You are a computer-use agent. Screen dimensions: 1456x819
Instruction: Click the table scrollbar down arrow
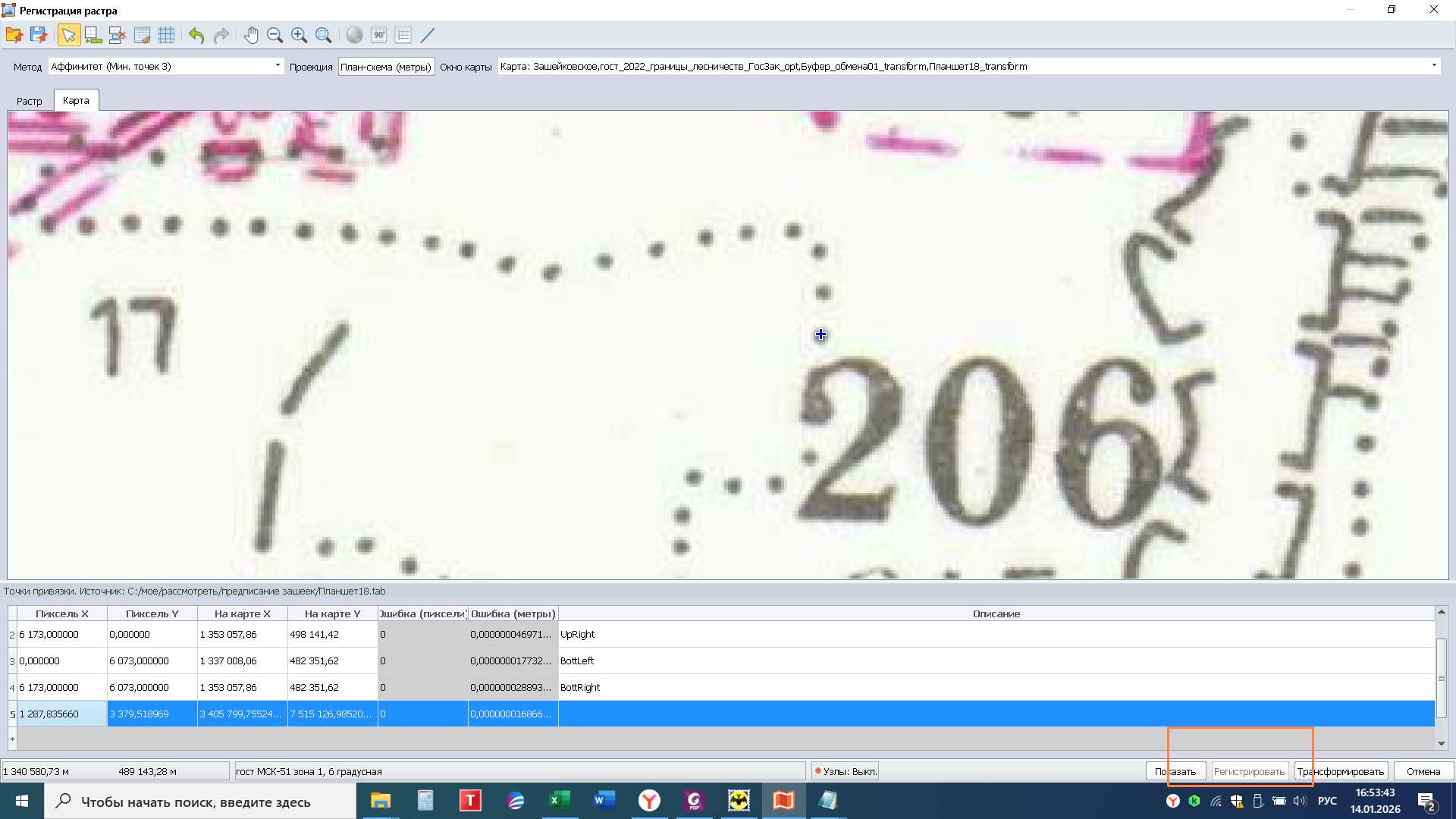[x=1441, y=744]
